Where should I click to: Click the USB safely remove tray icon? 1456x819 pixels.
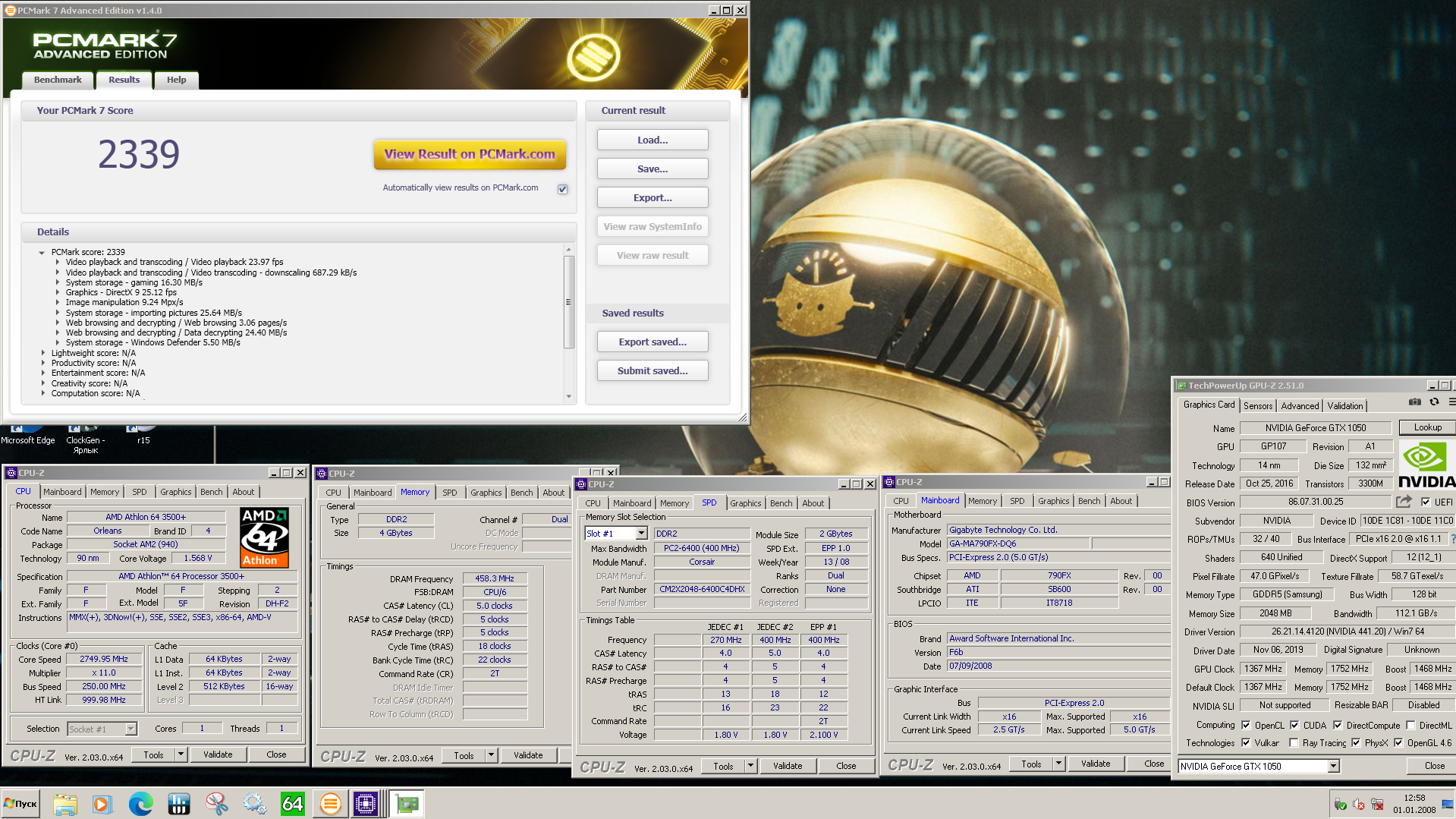[1340, 805]
